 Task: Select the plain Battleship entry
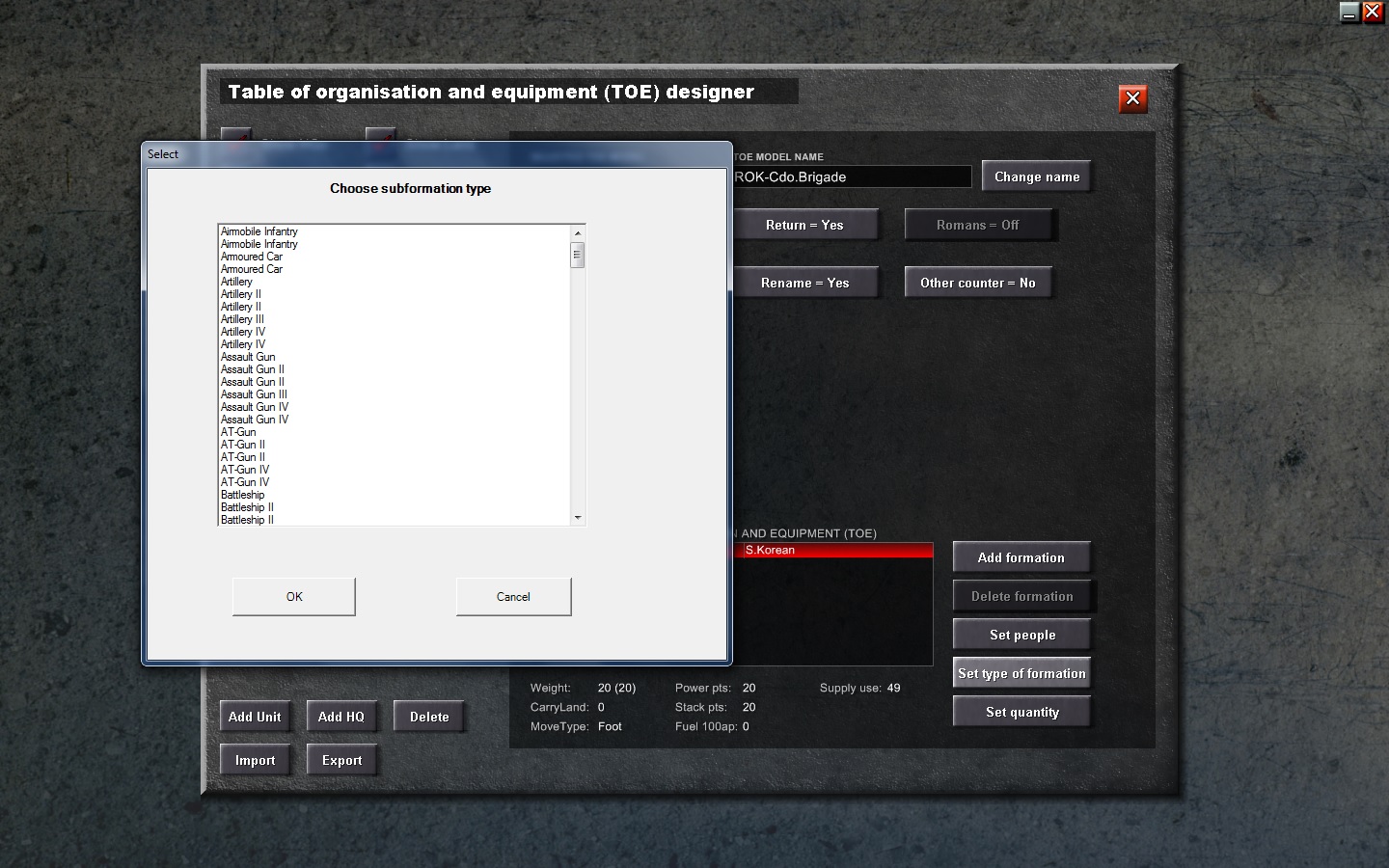point(242,495)
